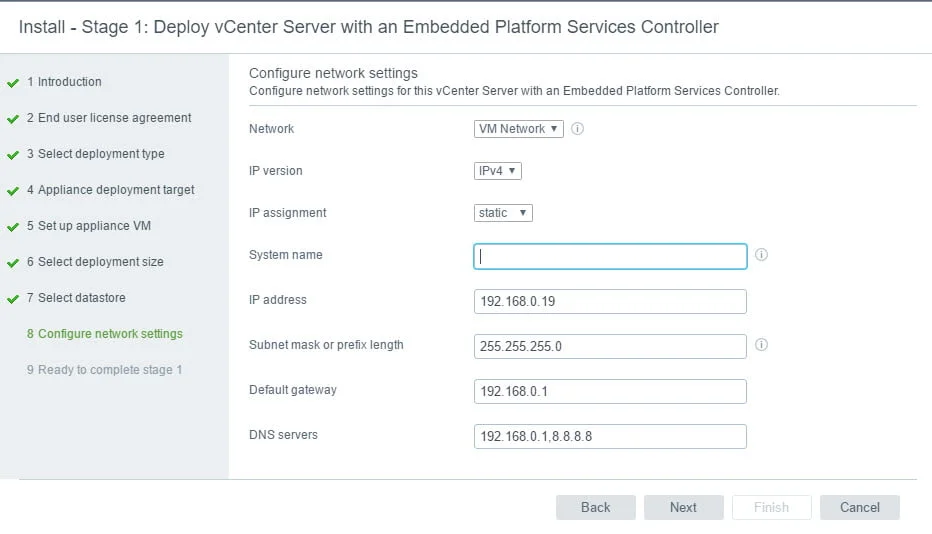The height and width of the screenshot is (534, 932).
Task: Click info icon next to Subnet mask field
Action: click(761, 345)
